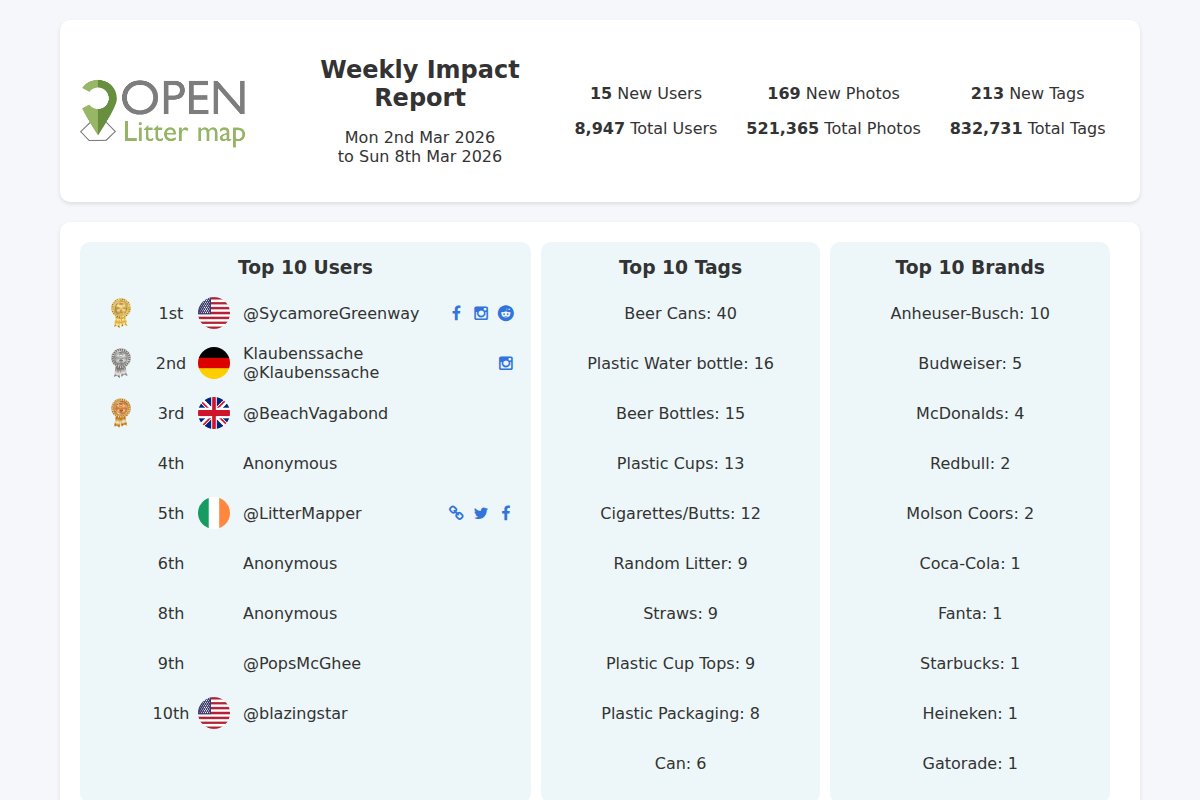Screen dimensions: 1200x800
Task: Click the German flag beside Klaubenssache
Action: pos(214,363)
